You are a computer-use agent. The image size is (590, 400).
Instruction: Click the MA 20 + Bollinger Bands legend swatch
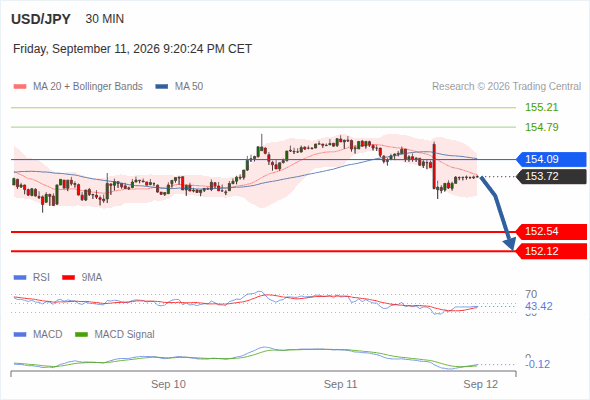(x=20, y=87)
